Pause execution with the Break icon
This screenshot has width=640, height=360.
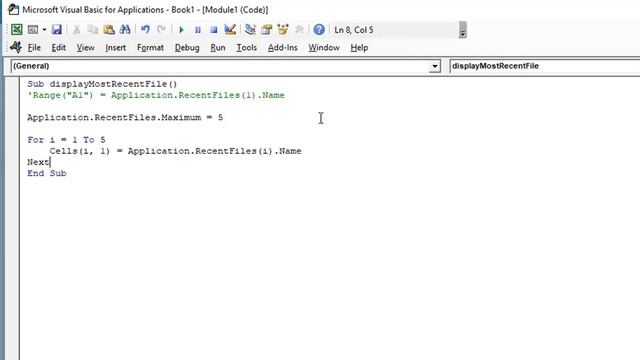pyautogui.click(x=198, y=30)
